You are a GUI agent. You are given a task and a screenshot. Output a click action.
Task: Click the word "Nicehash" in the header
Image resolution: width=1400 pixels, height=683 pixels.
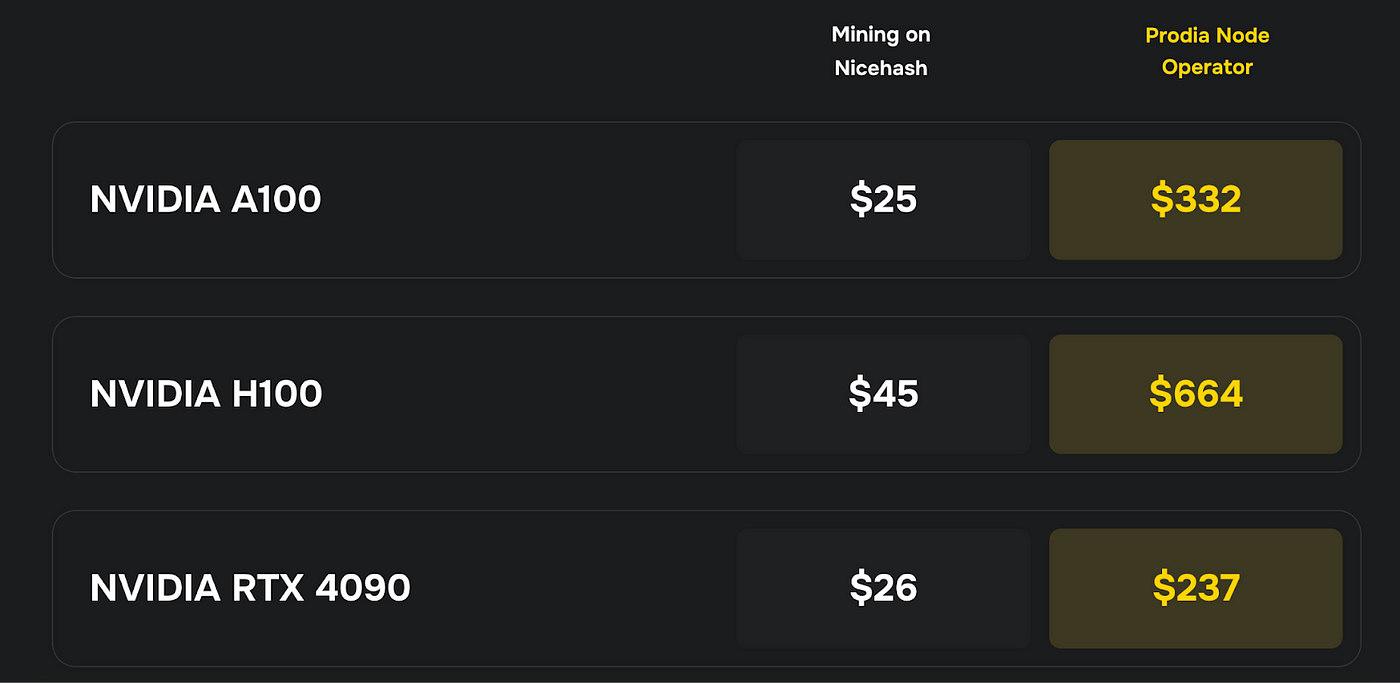click(881, 68)
